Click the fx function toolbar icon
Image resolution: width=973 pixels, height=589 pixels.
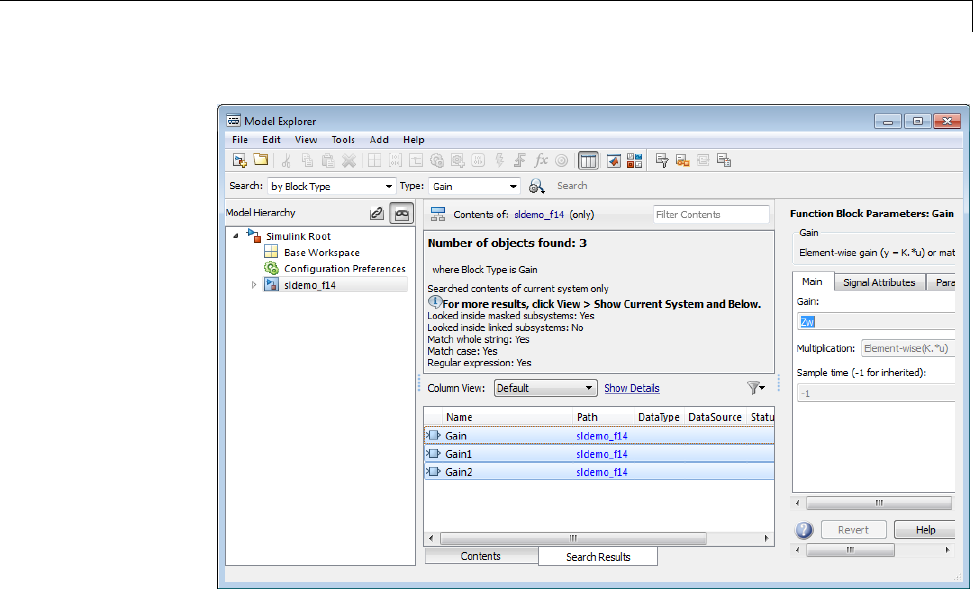[541, 161]
